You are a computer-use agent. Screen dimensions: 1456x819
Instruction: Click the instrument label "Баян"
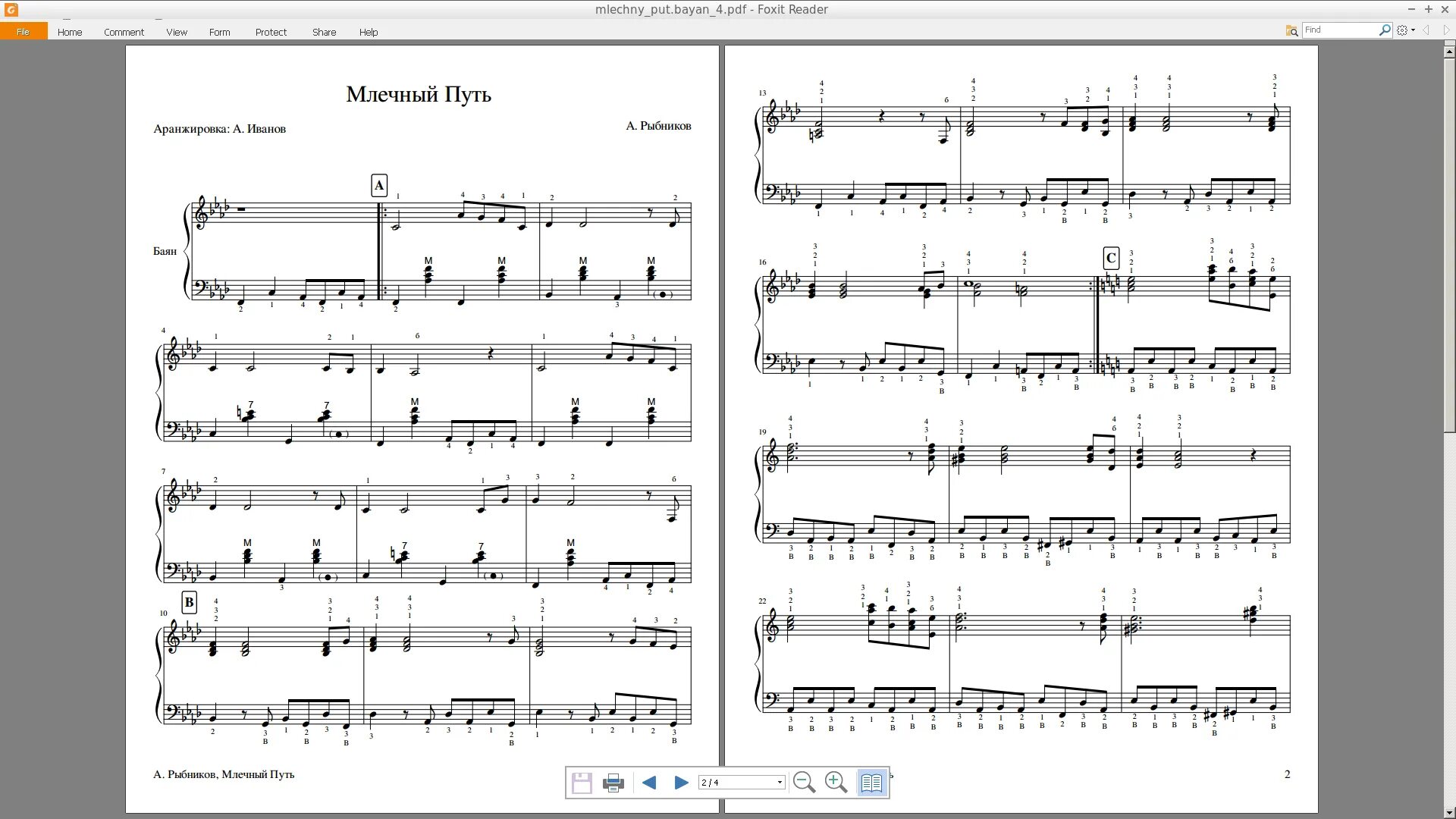click(x=165, y=251)
